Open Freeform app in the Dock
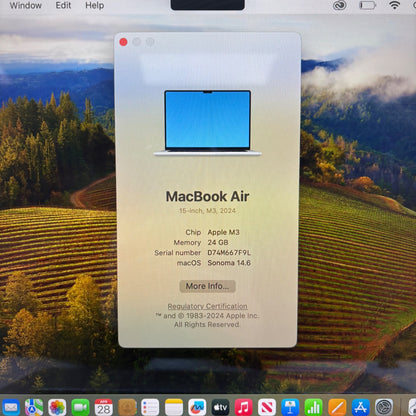 (x=197, y=407)
